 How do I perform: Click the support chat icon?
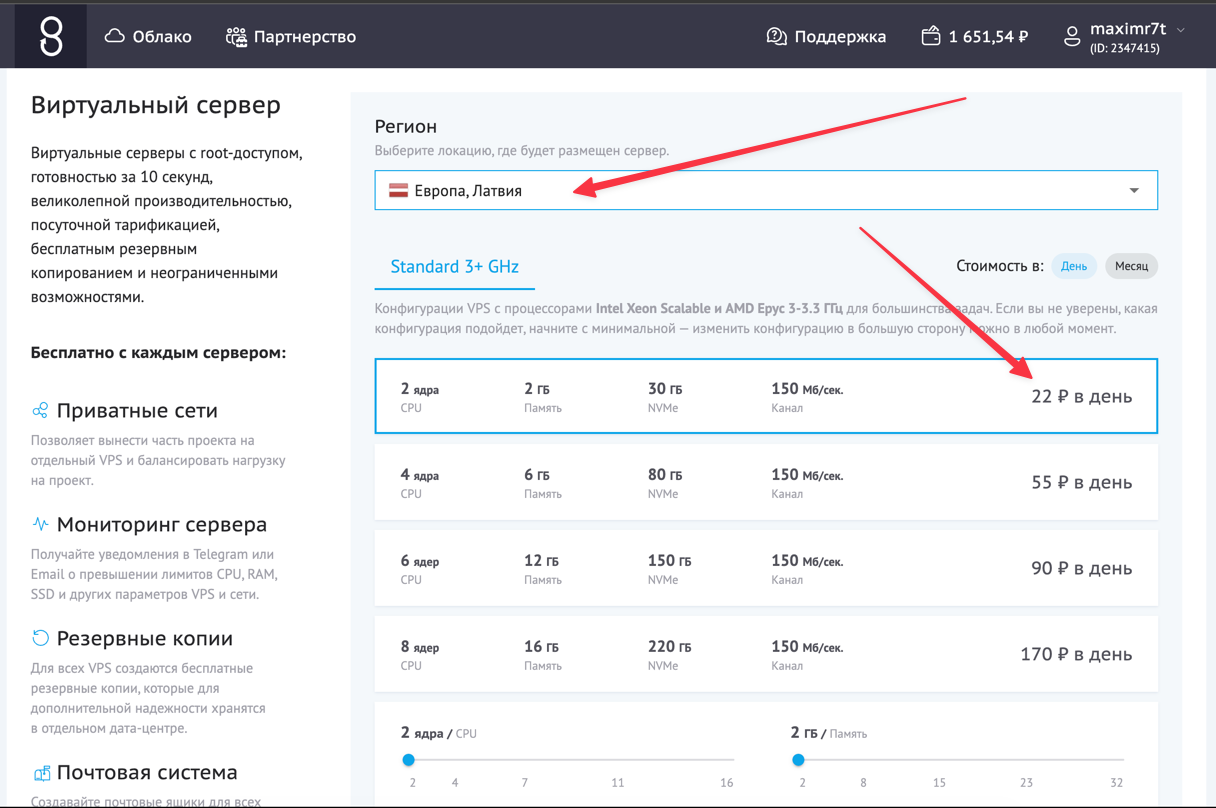click(776, 37)
